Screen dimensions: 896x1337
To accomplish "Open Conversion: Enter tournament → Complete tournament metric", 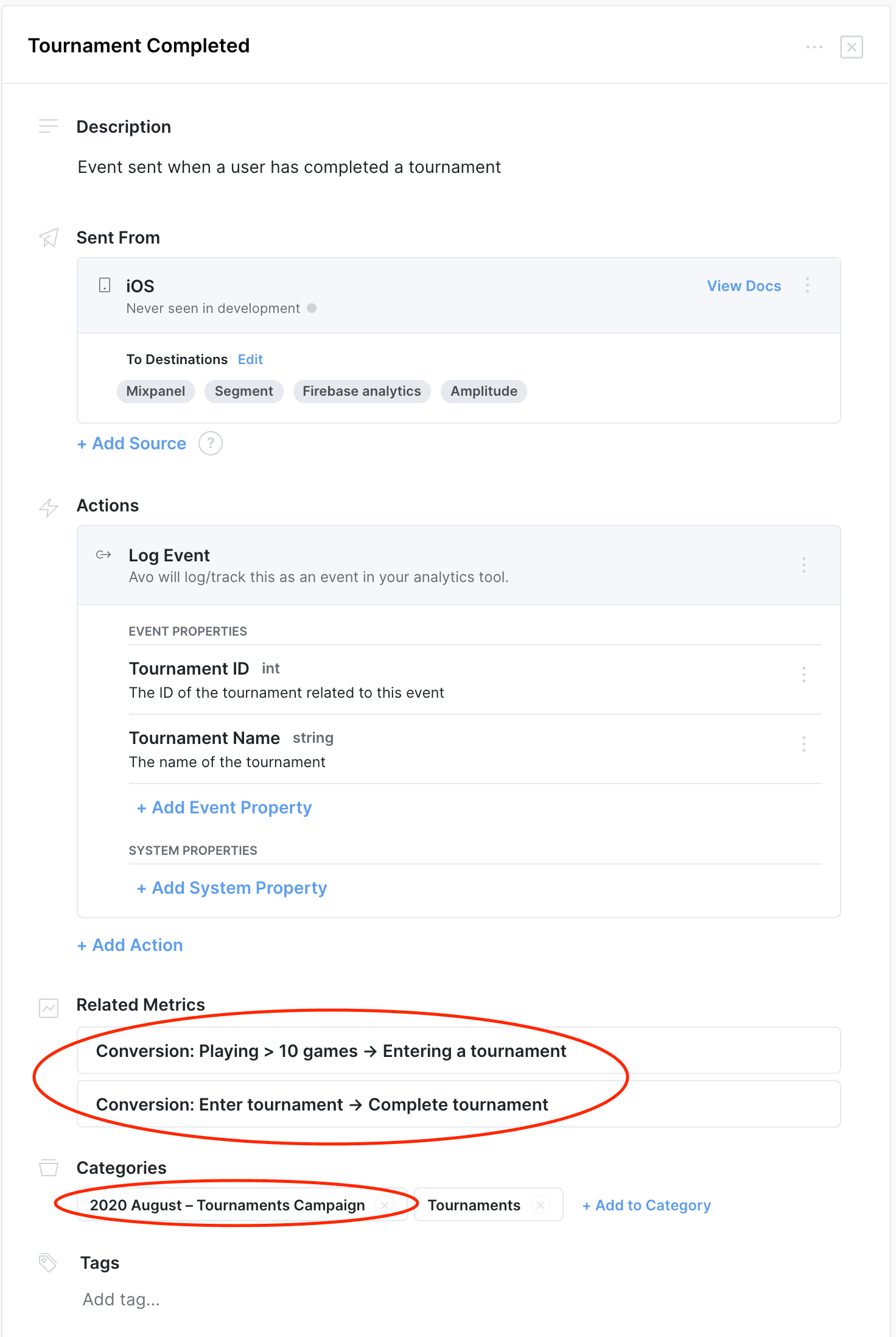I will [x=322, y=1104].
